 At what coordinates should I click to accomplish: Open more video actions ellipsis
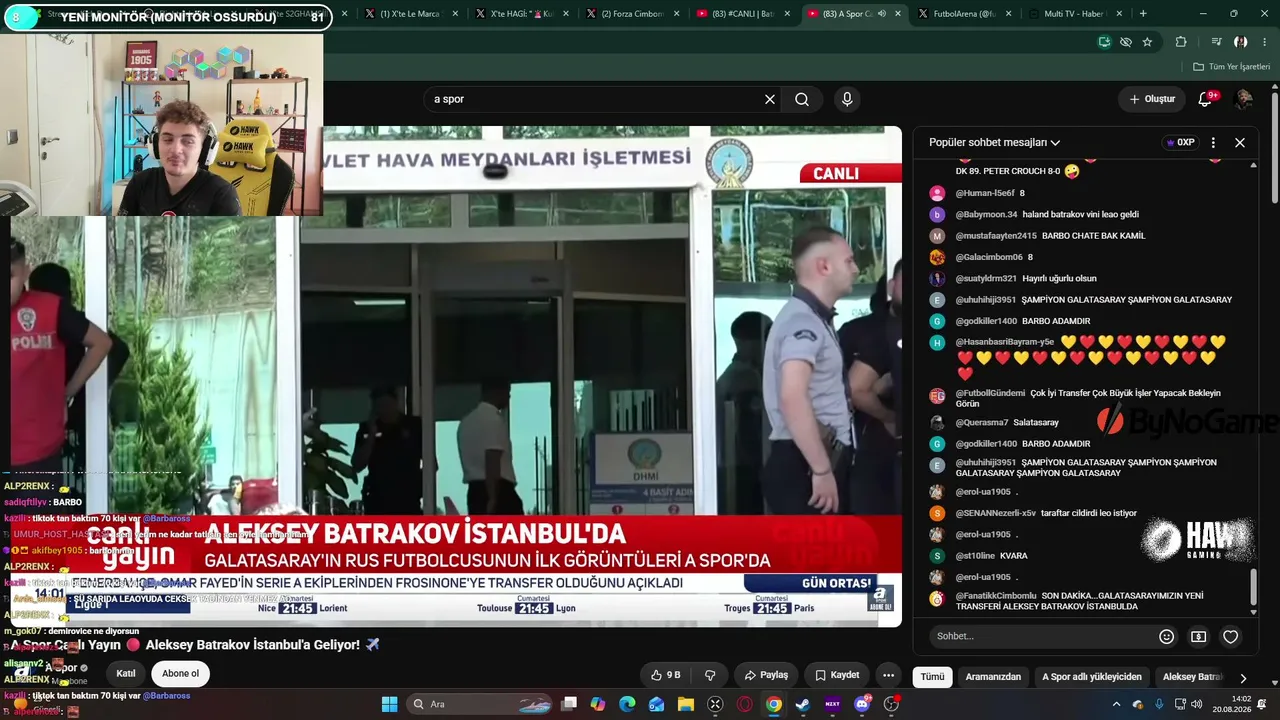(x=888, y=675)
